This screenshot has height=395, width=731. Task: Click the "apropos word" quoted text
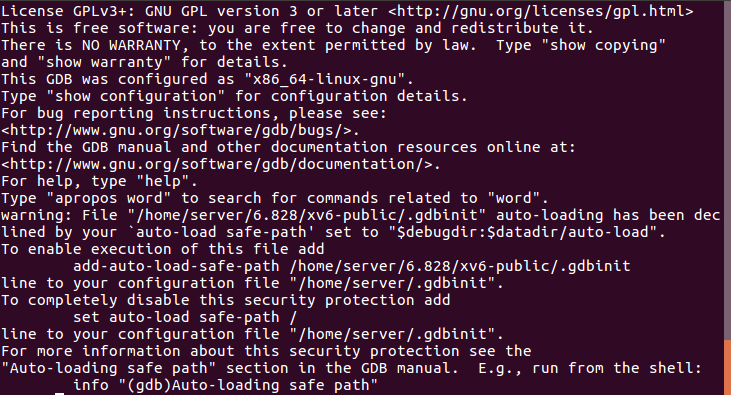(x=109, y=198)
